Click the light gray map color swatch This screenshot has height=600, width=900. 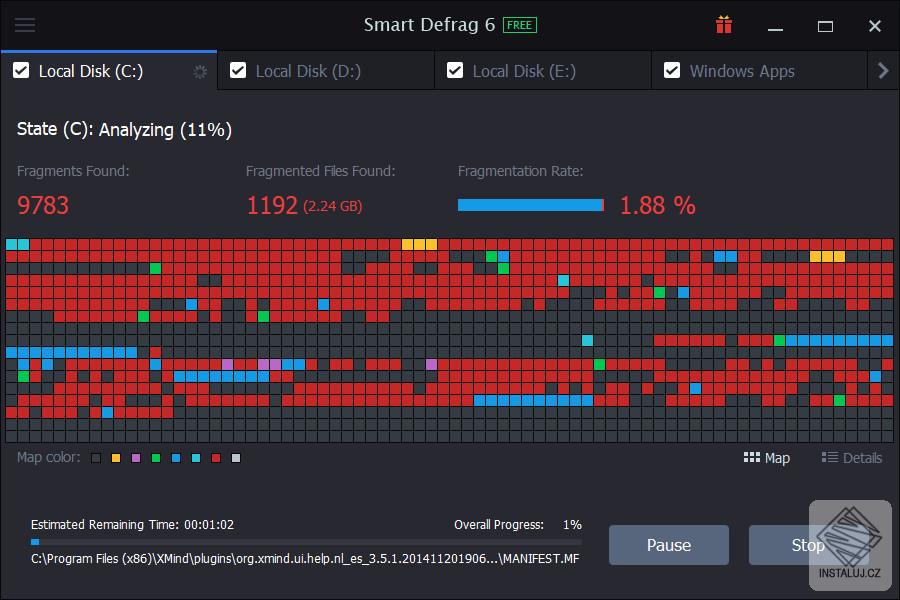tap(236, 458)
